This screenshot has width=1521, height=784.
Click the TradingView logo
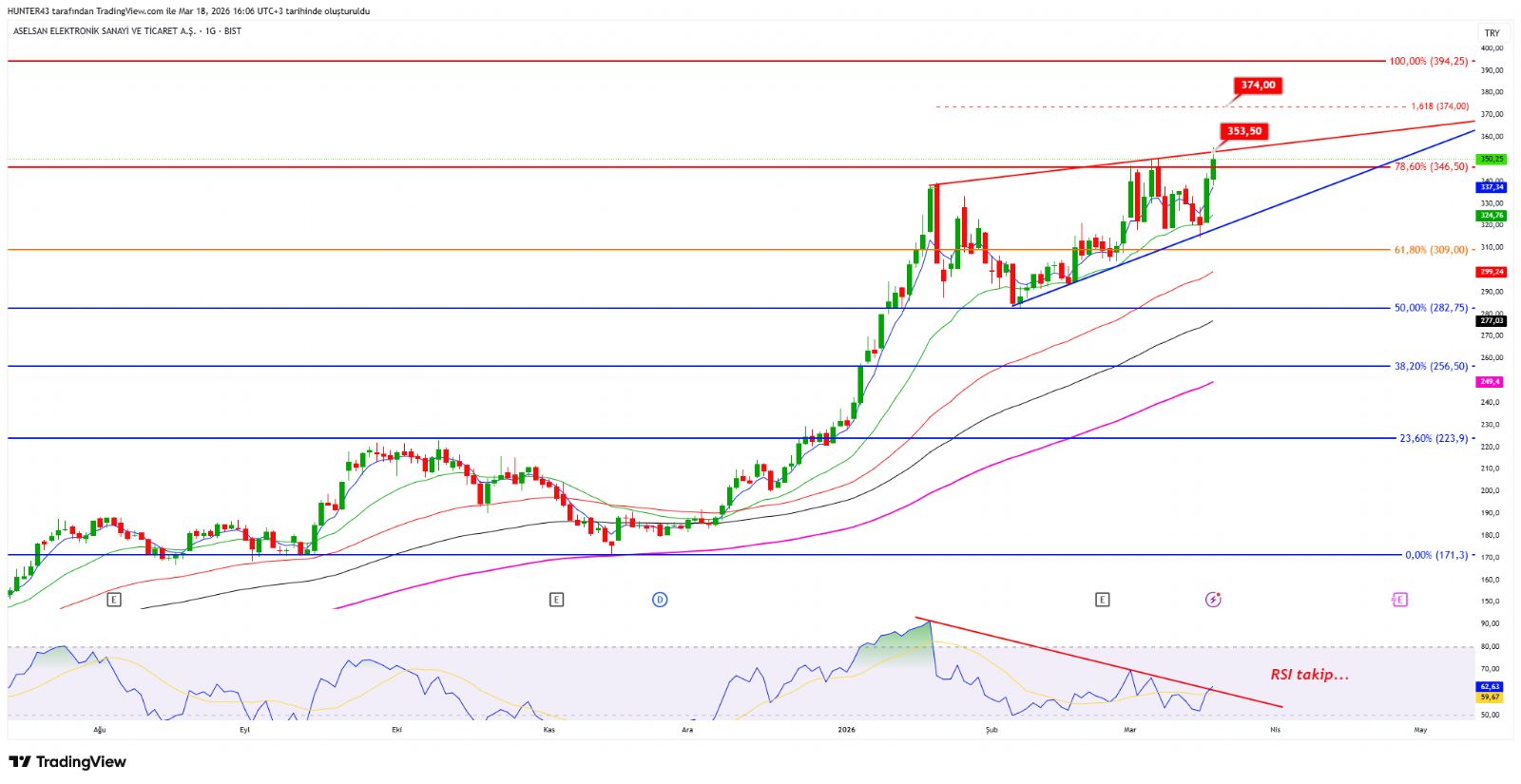pyautogui.click(x=67, y=762)
